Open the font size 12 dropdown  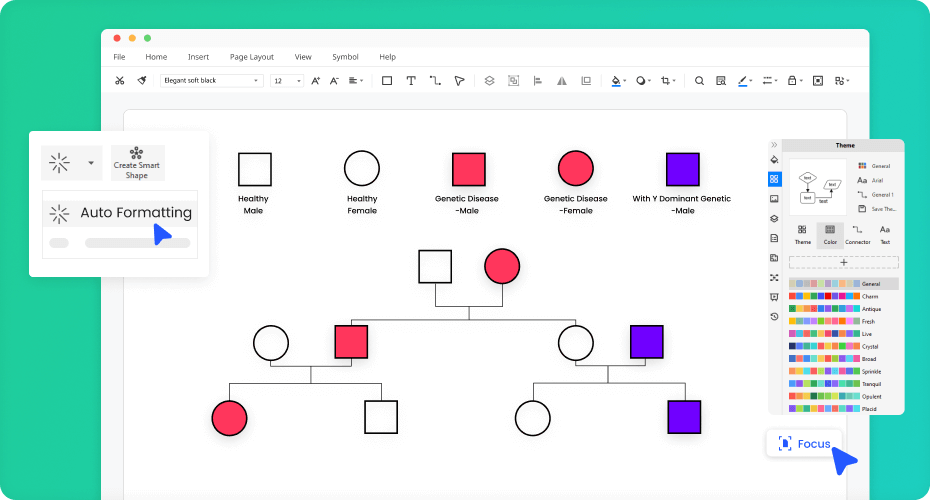(287, 81)
